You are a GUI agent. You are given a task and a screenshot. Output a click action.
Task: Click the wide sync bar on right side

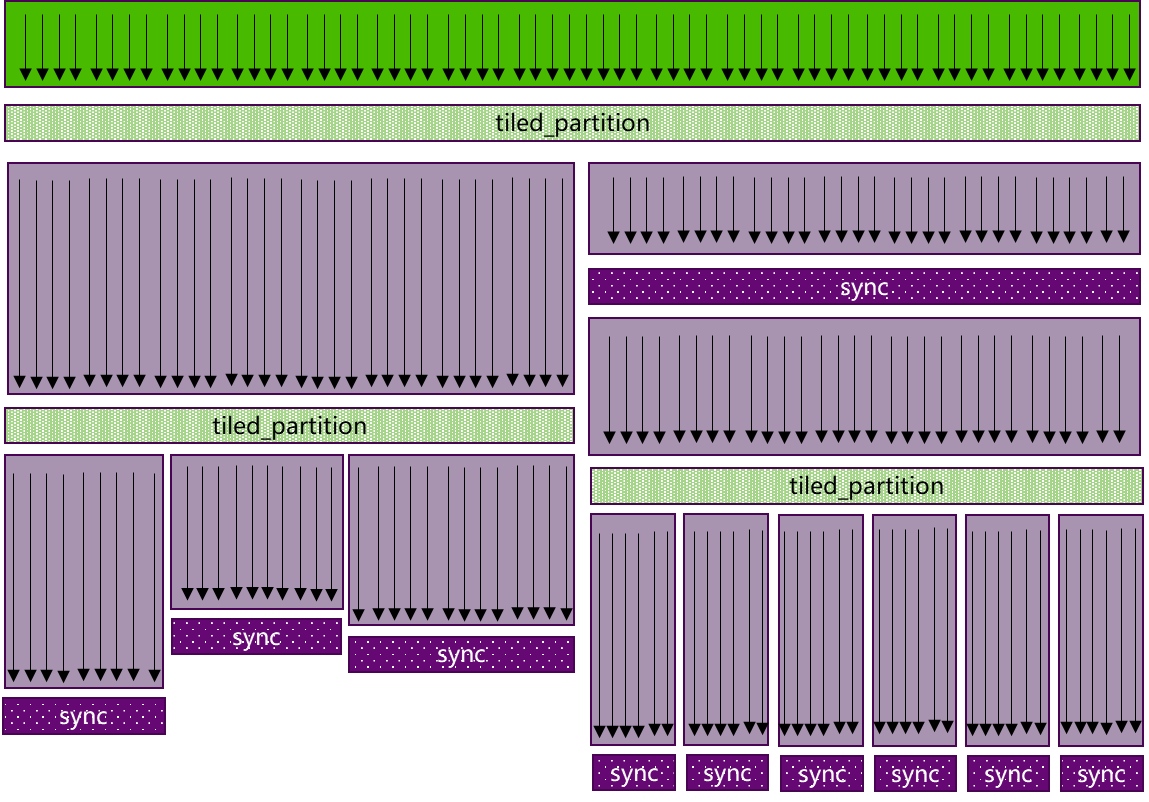[x=864, y=287]
